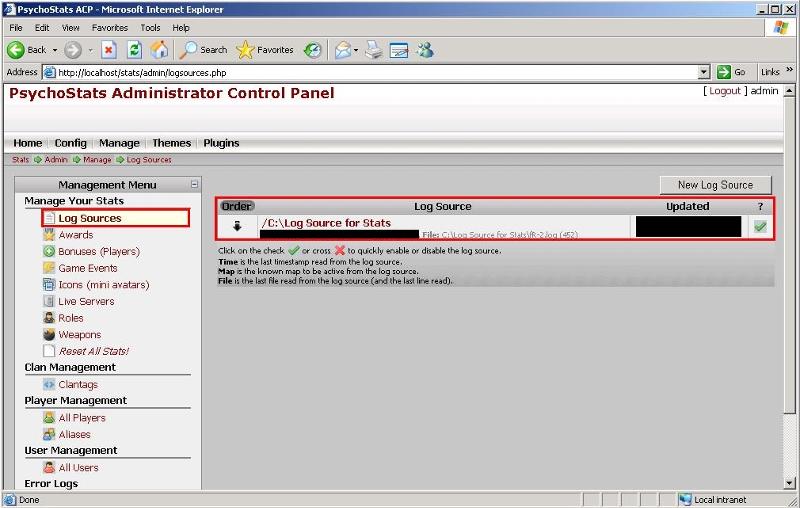Open the Favorites menu
Viewport: 800px width, 508px height.
(x=110, y=28)
